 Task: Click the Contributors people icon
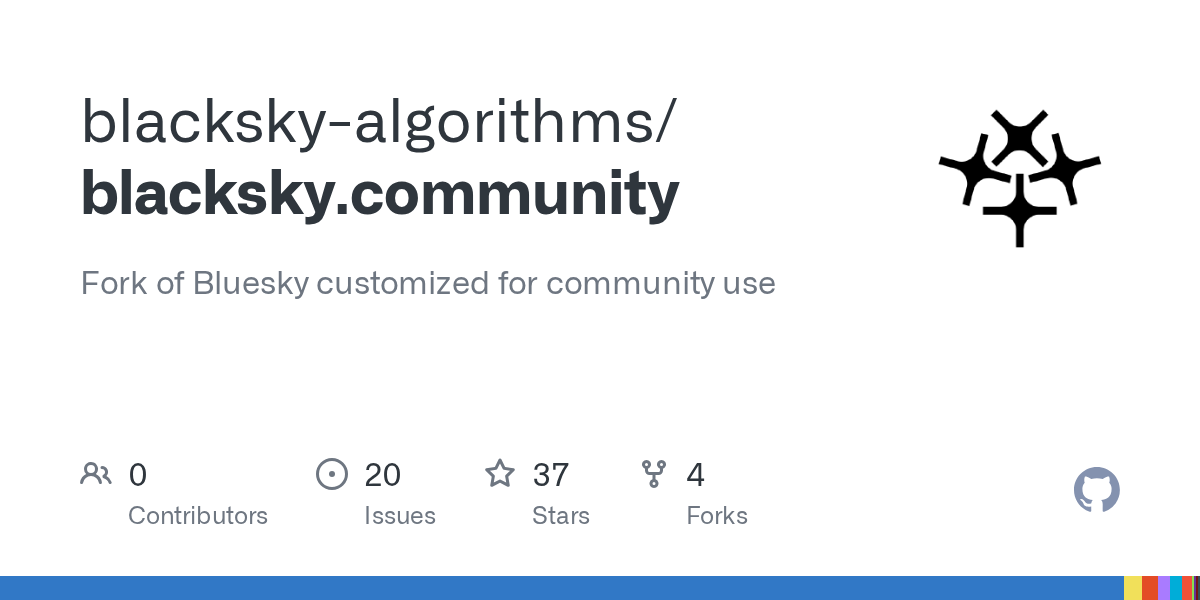pyautogui.click(x=96, y=474)
